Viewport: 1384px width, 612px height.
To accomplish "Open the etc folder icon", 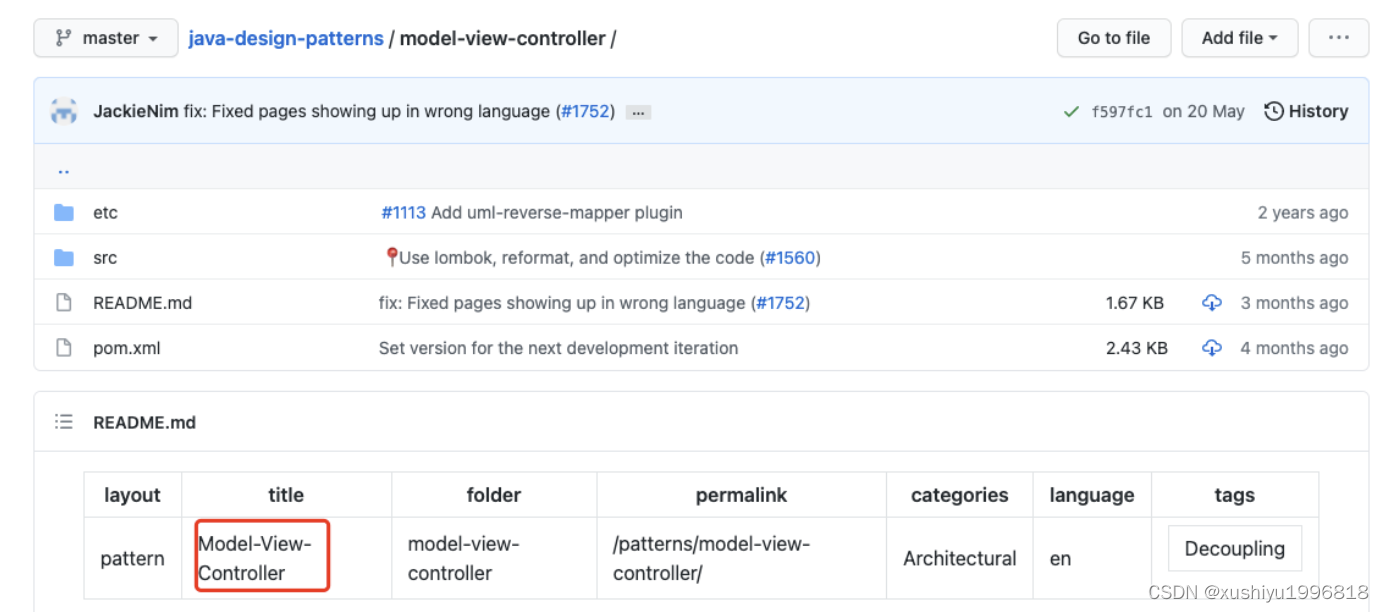I will click(x=64, y=212).
